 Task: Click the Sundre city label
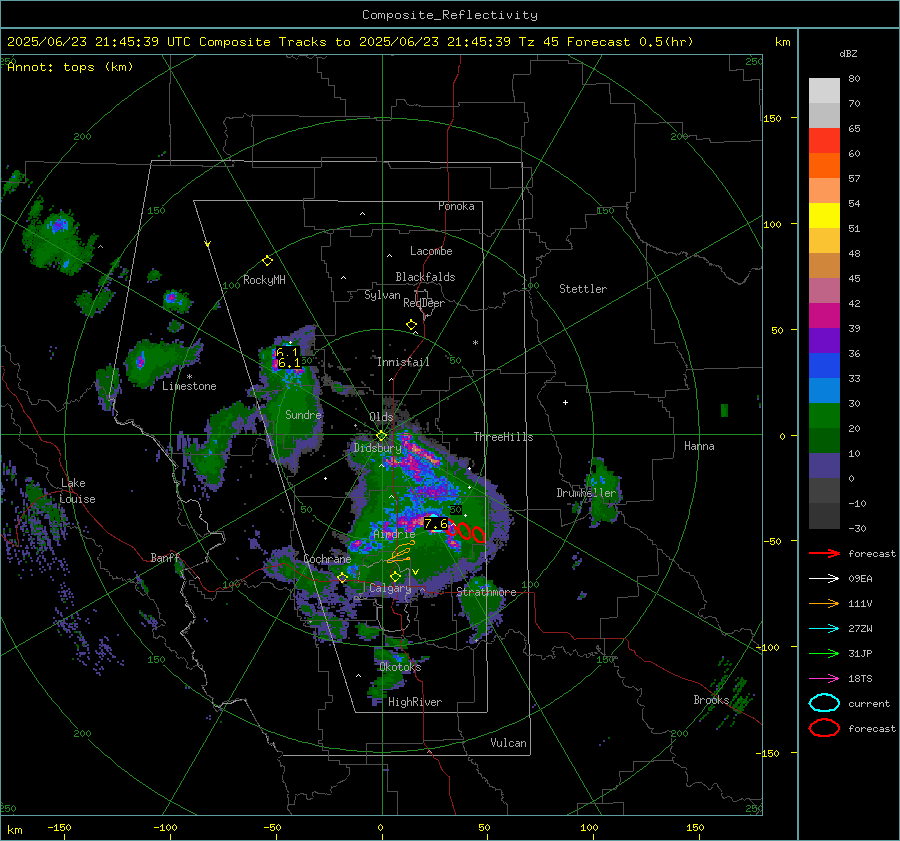(x=303, y=415)
